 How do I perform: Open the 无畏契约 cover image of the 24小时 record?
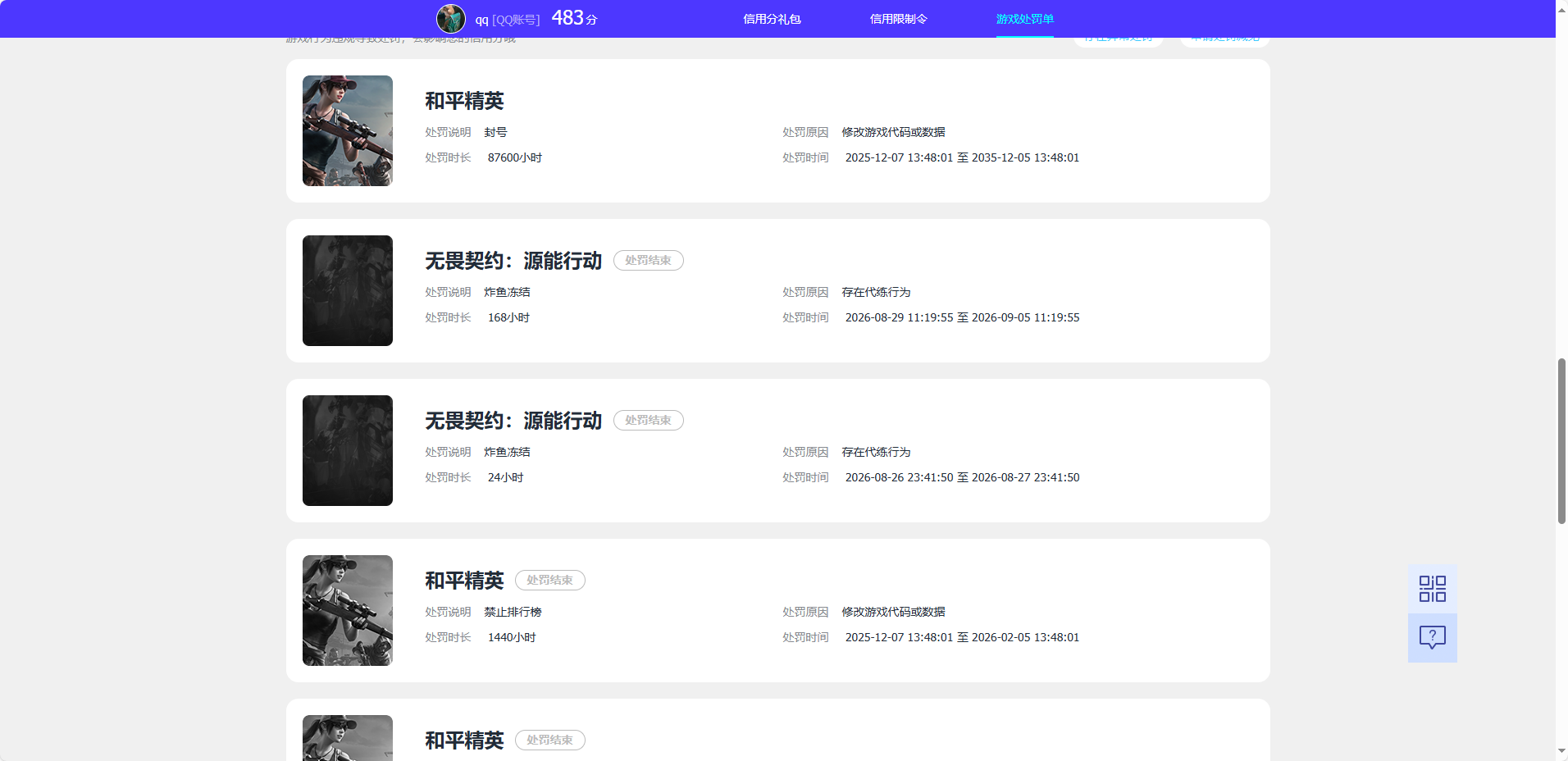coord(348,450)
